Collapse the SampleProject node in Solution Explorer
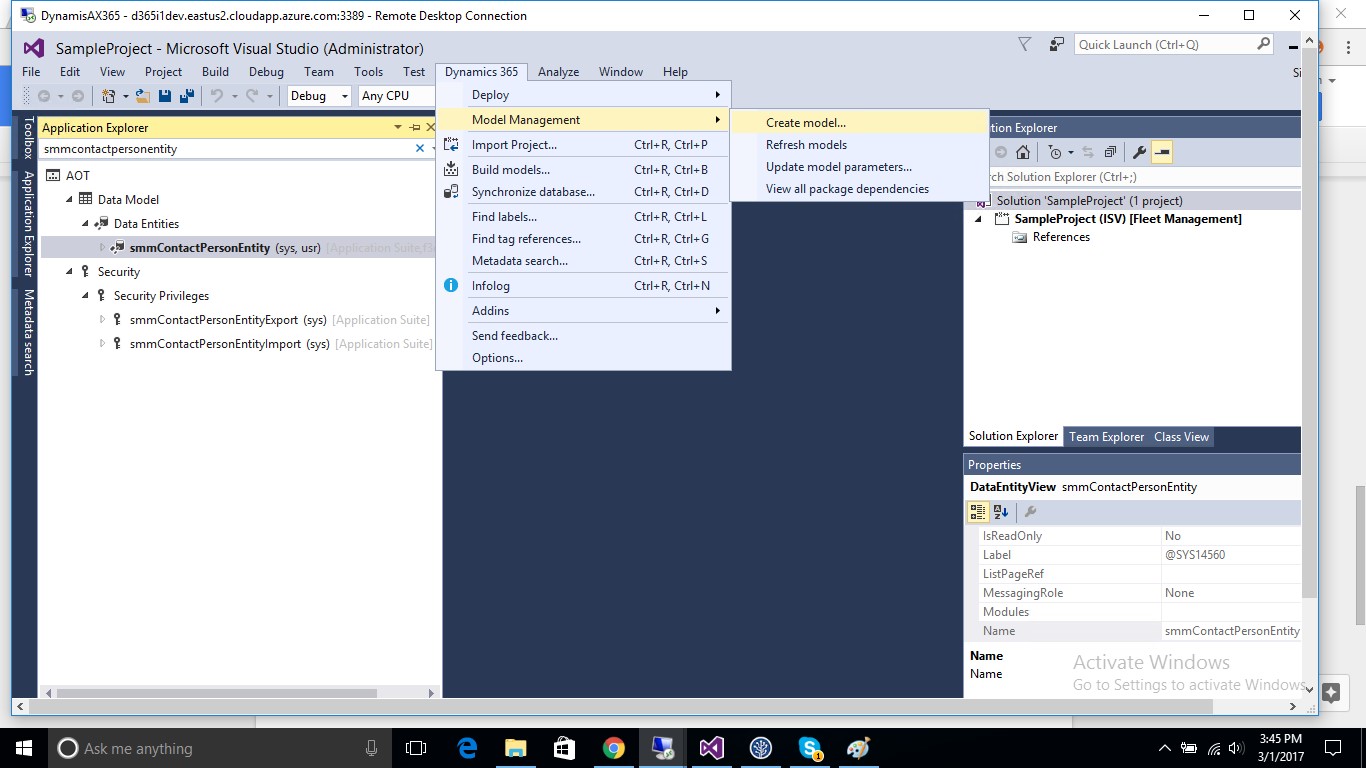This screenshot has height=768, width=1366. pos(980,219)
